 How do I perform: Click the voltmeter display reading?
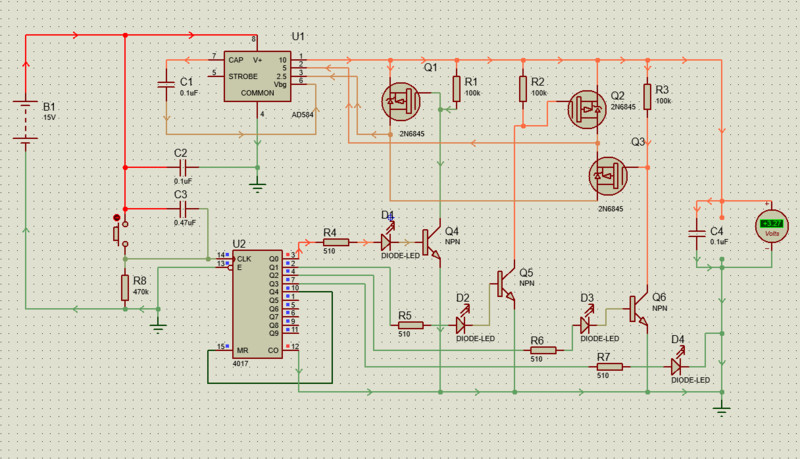tap(770, 223)
